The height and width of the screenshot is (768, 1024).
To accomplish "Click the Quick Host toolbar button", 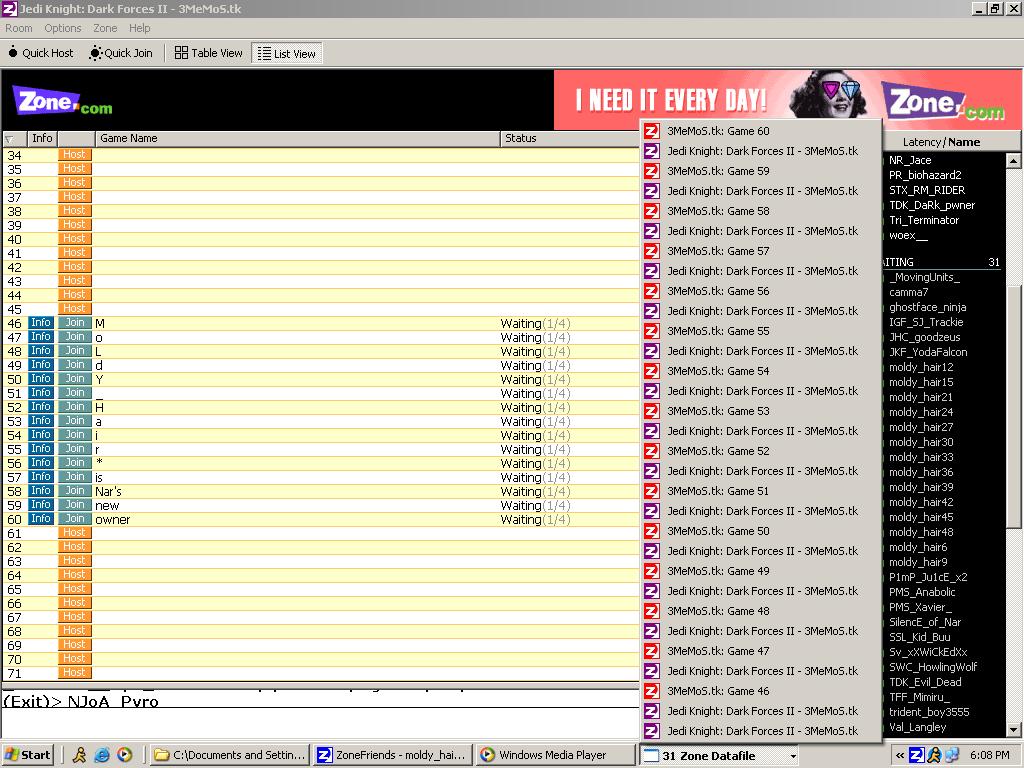I will pyautogui.click(x=41, y=53).
